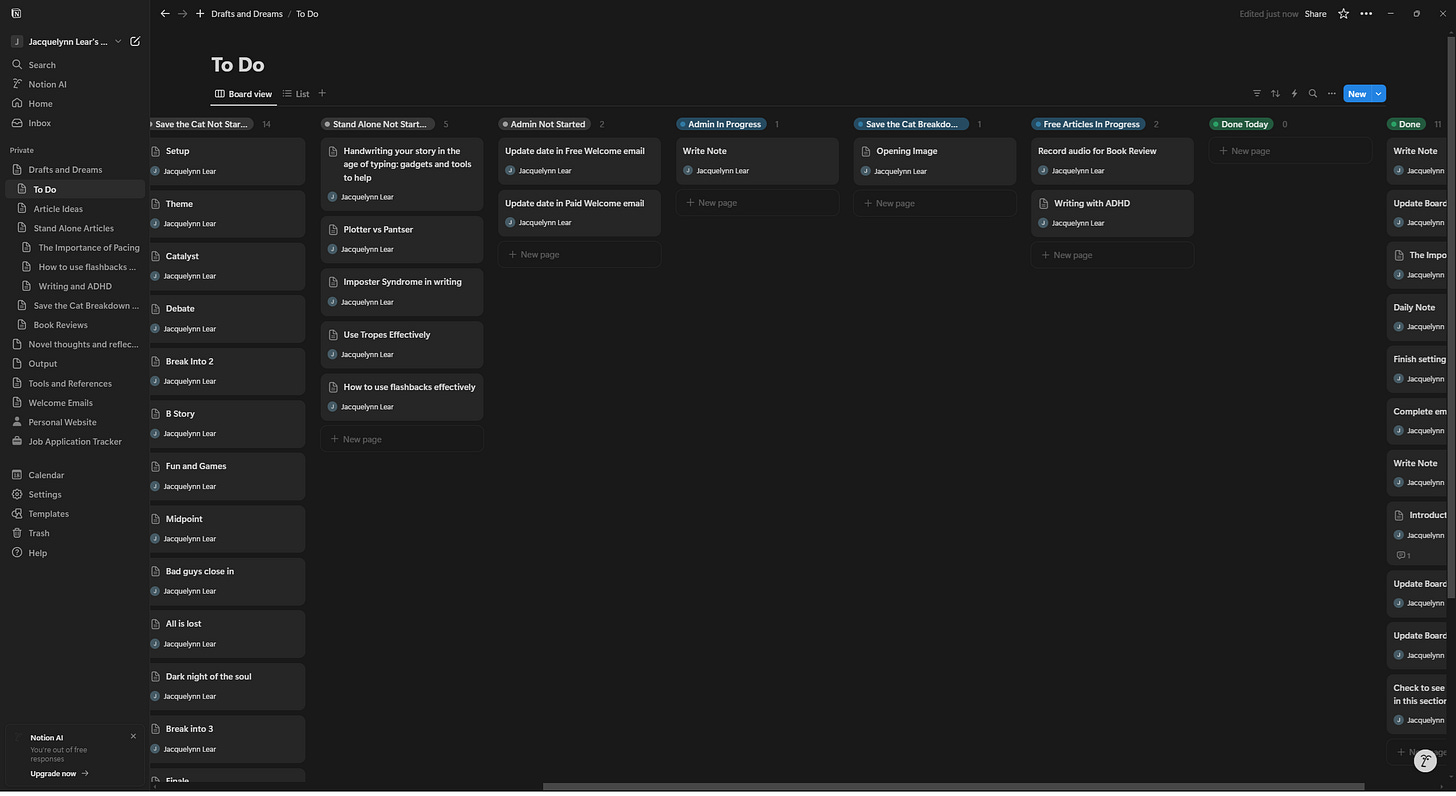Create a new page with compose icon
Image resolution: width=1456 pixels, height=796 pixels.
[135, 42]
